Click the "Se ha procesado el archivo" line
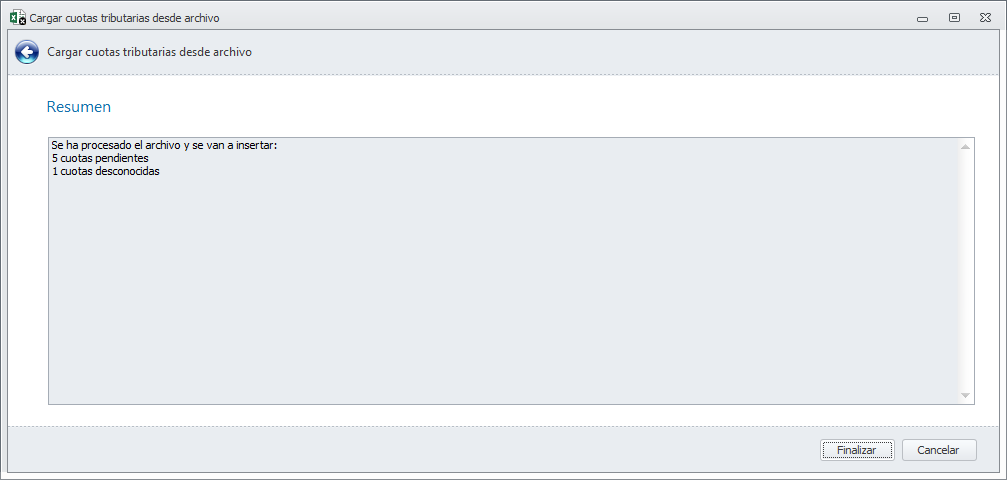This screenshot has height=480, width=1007. pyautogui.click(x=163, y=146)
